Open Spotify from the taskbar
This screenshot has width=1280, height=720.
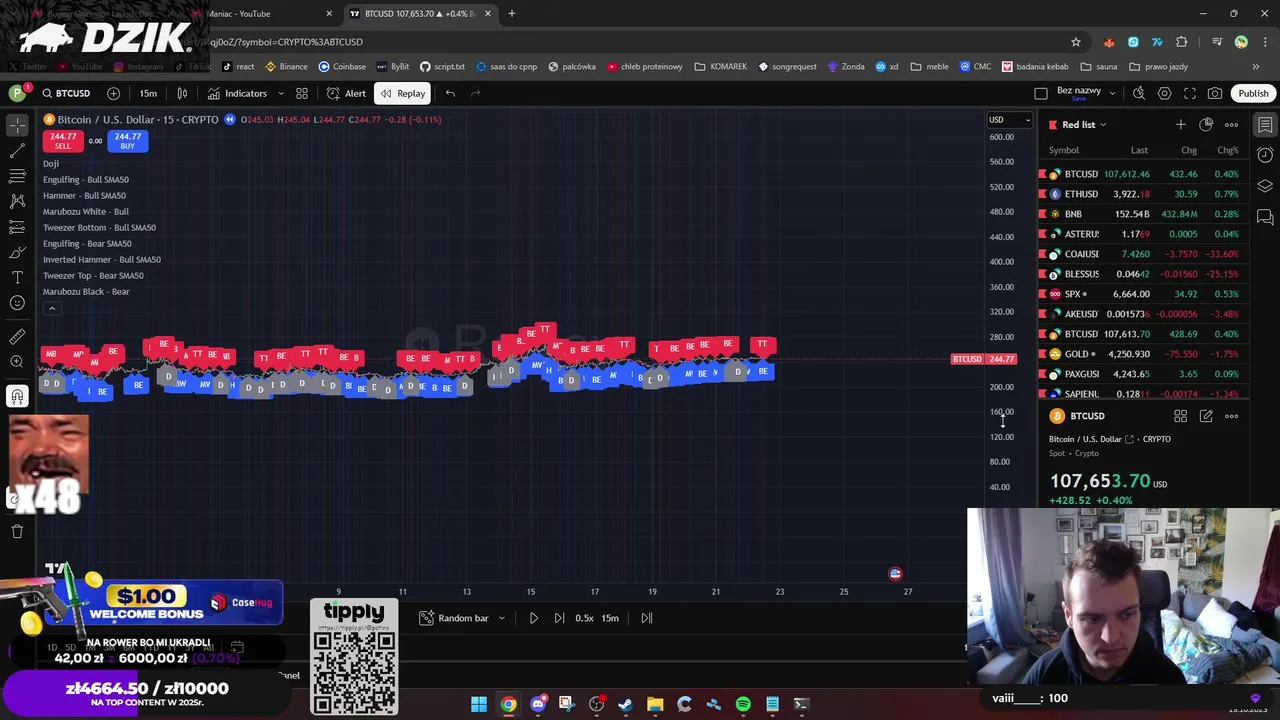pos(743,704)
